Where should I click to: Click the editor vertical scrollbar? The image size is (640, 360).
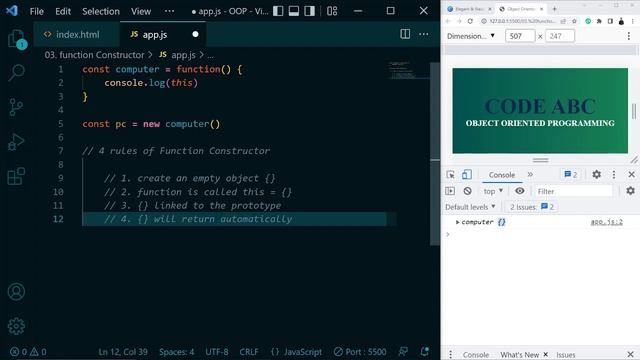click(x=435, y=154)
